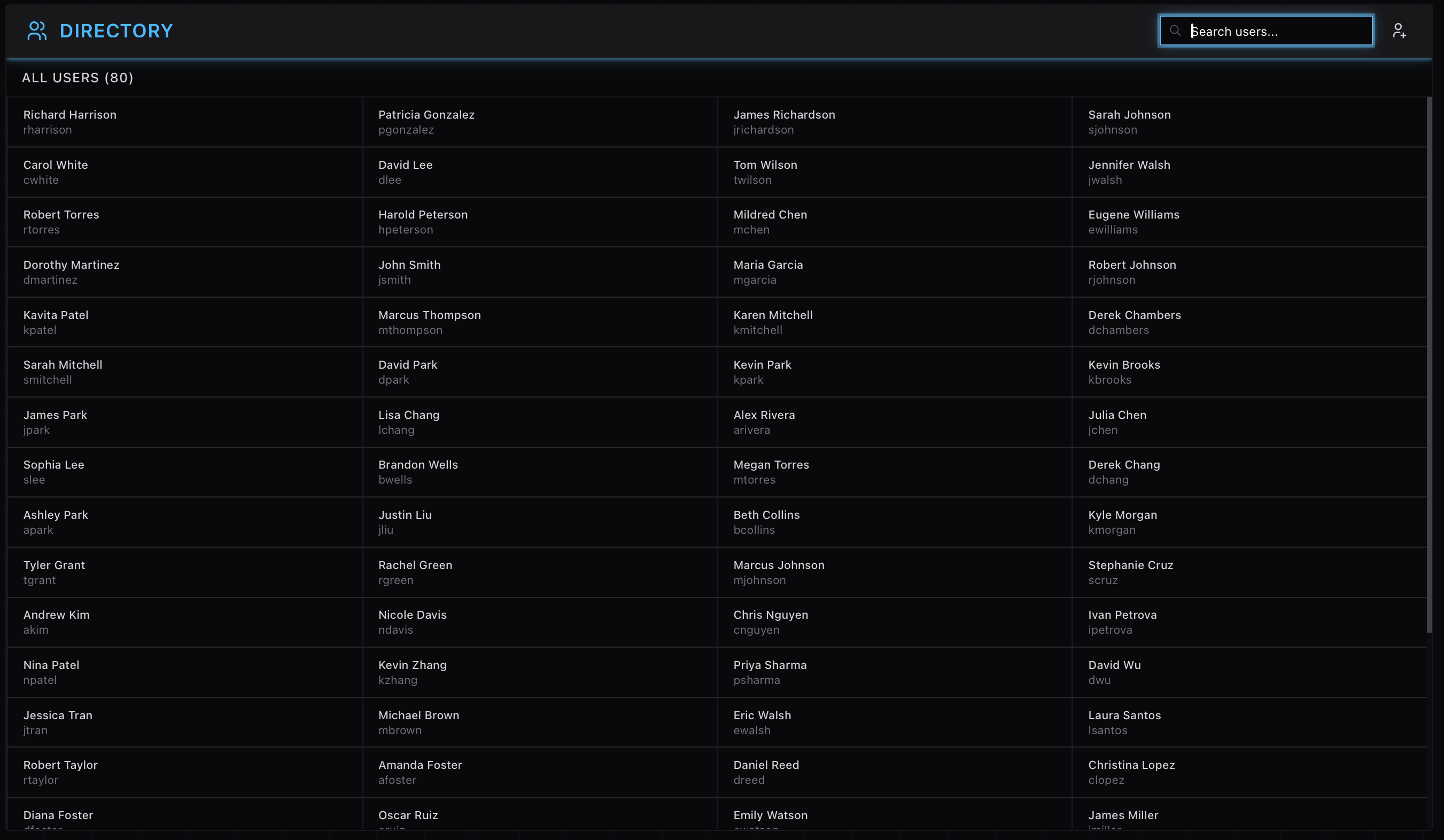The width and height of the screenshot is (1444, 840).
Task: Open Tyler Grant's entry
Action: coord(184,572)
